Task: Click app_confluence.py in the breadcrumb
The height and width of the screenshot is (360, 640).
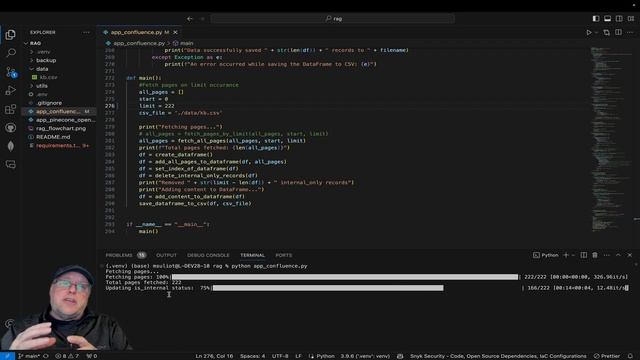Action: point(139,43)
